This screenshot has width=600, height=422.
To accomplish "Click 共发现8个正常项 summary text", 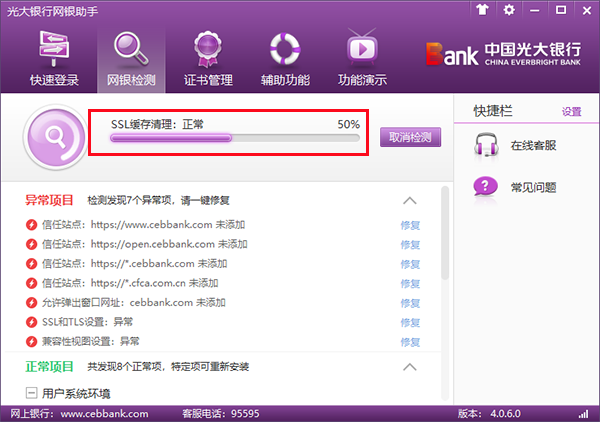I will tap(168, 367).
